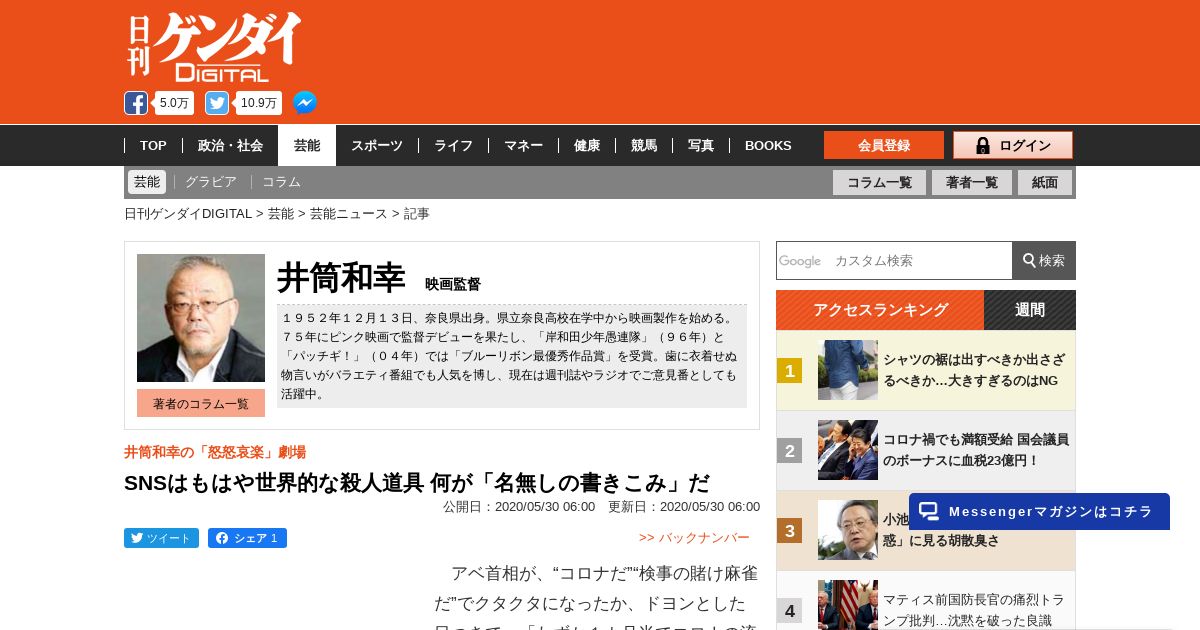
Task: Focus the Google カスタム検索 input field
Action: [894, 260]
